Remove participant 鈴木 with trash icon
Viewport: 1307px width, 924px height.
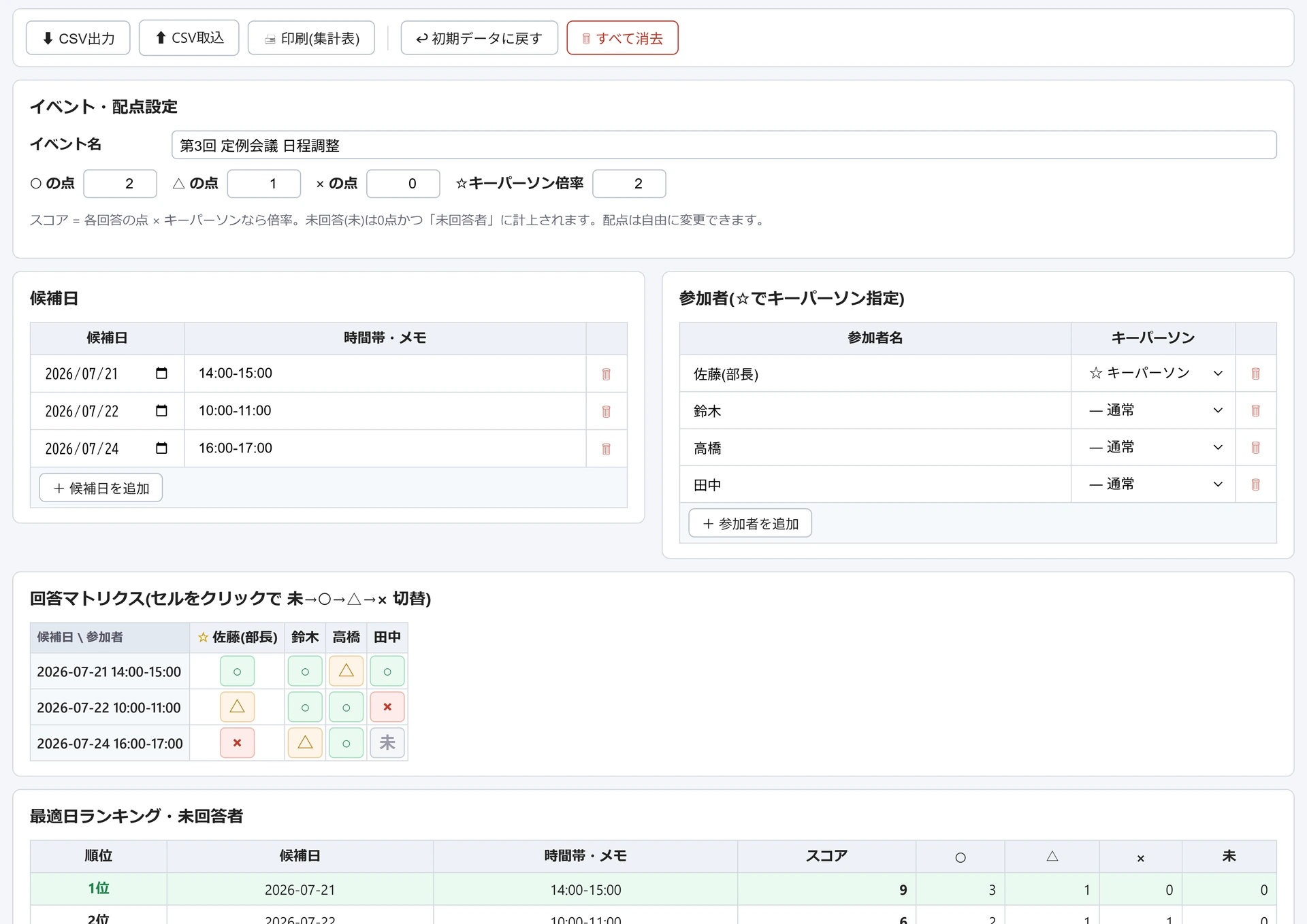(x=1255, y=410)
